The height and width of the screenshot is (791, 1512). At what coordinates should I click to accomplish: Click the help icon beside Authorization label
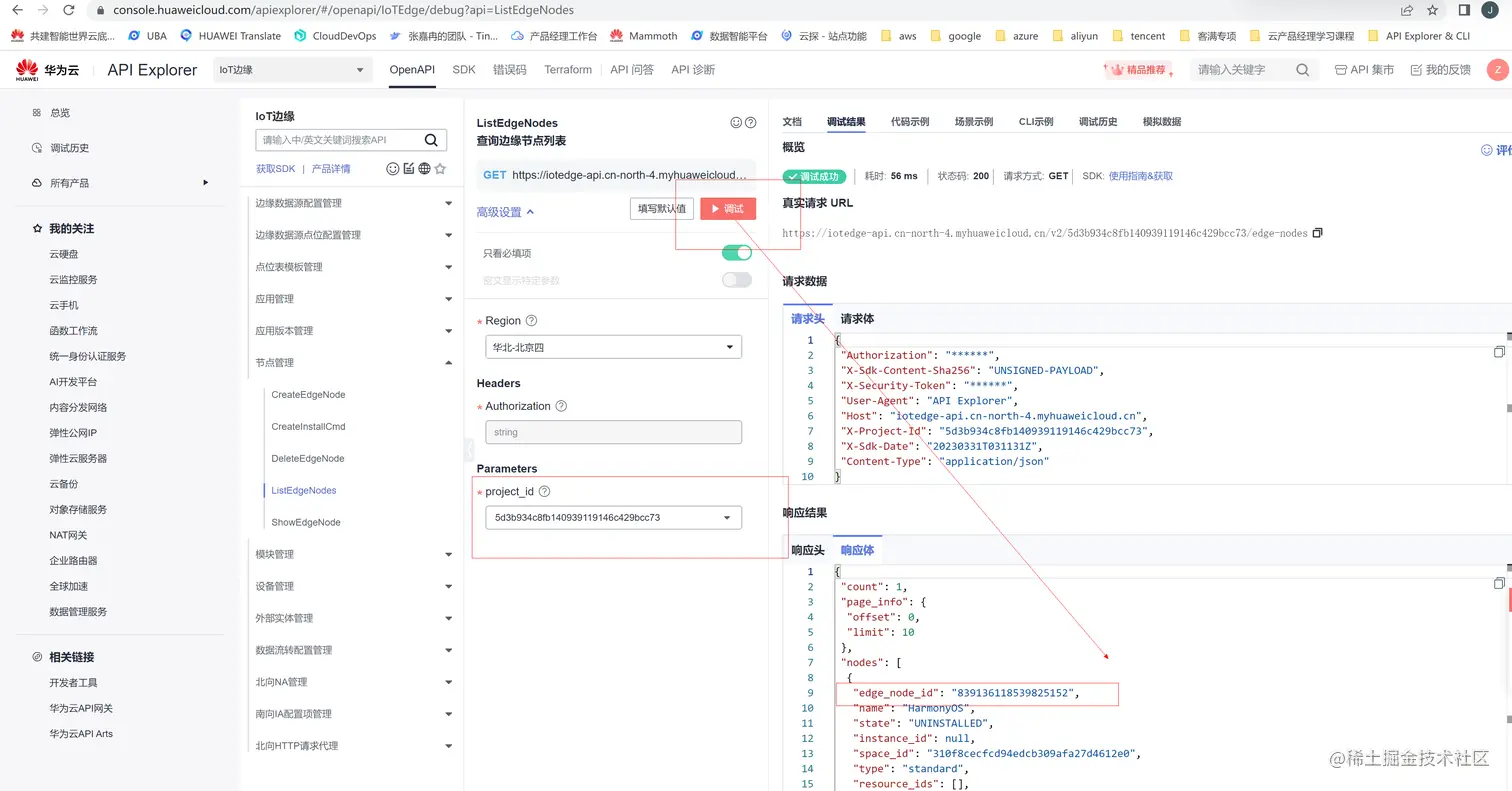click(x=561, y=406)
